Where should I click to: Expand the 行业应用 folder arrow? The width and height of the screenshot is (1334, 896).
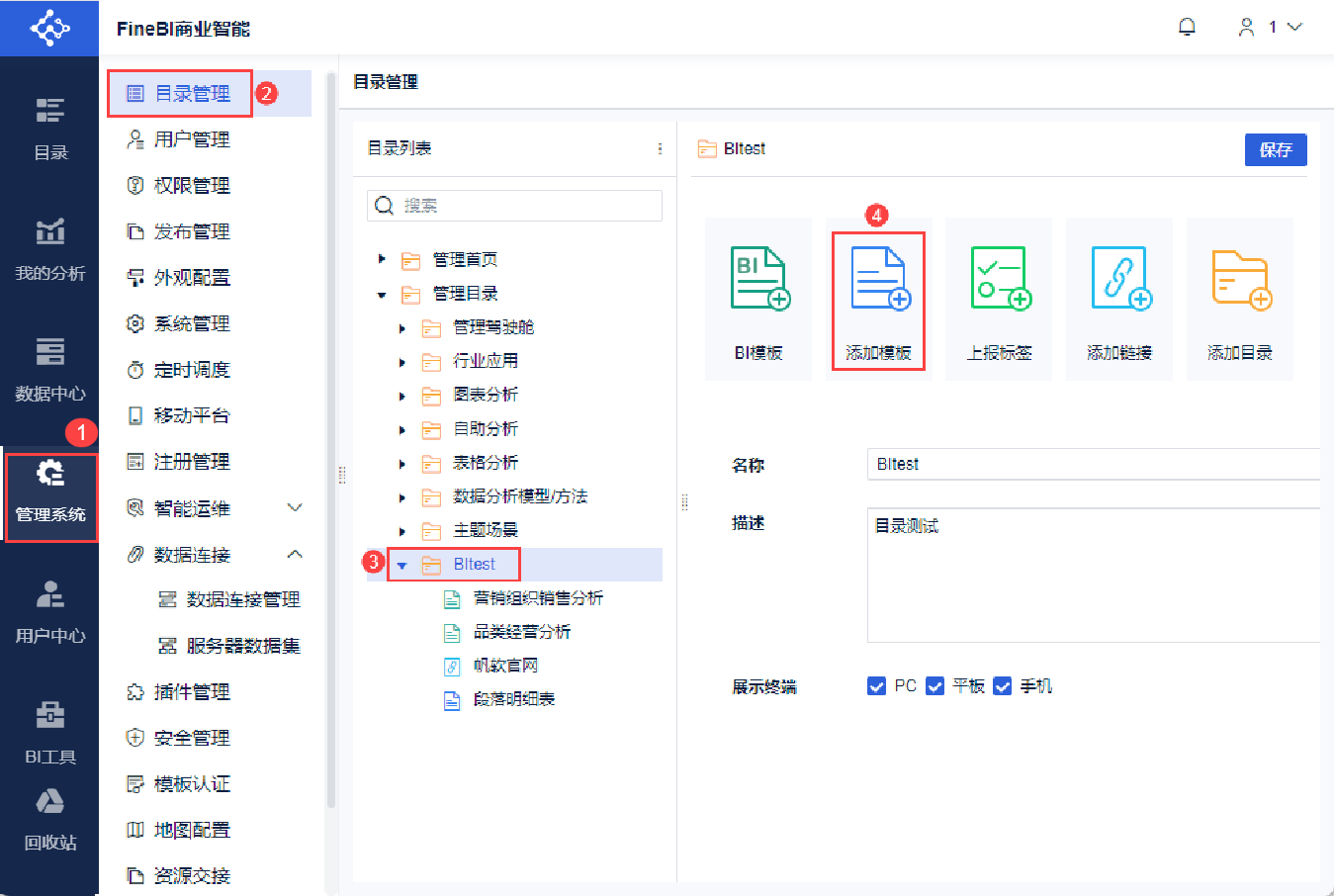[x=402, y=361]
